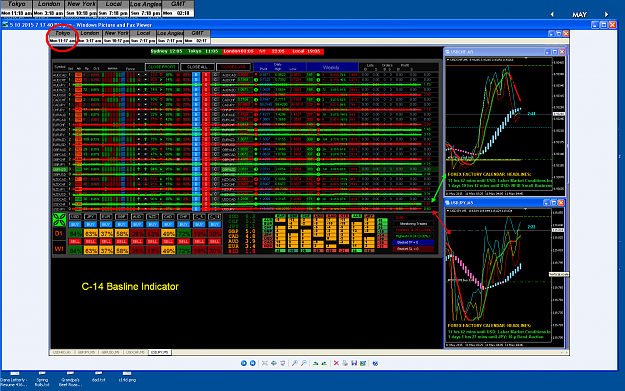Click the AUDCAD symbol in first dashboard row
The width and height of the screenshot is (625, 391).
pyautogui.click(x=59, y=75)
